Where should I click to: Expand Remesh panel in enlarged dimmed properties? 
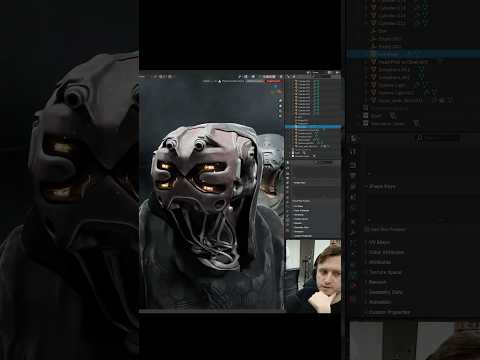377,282
